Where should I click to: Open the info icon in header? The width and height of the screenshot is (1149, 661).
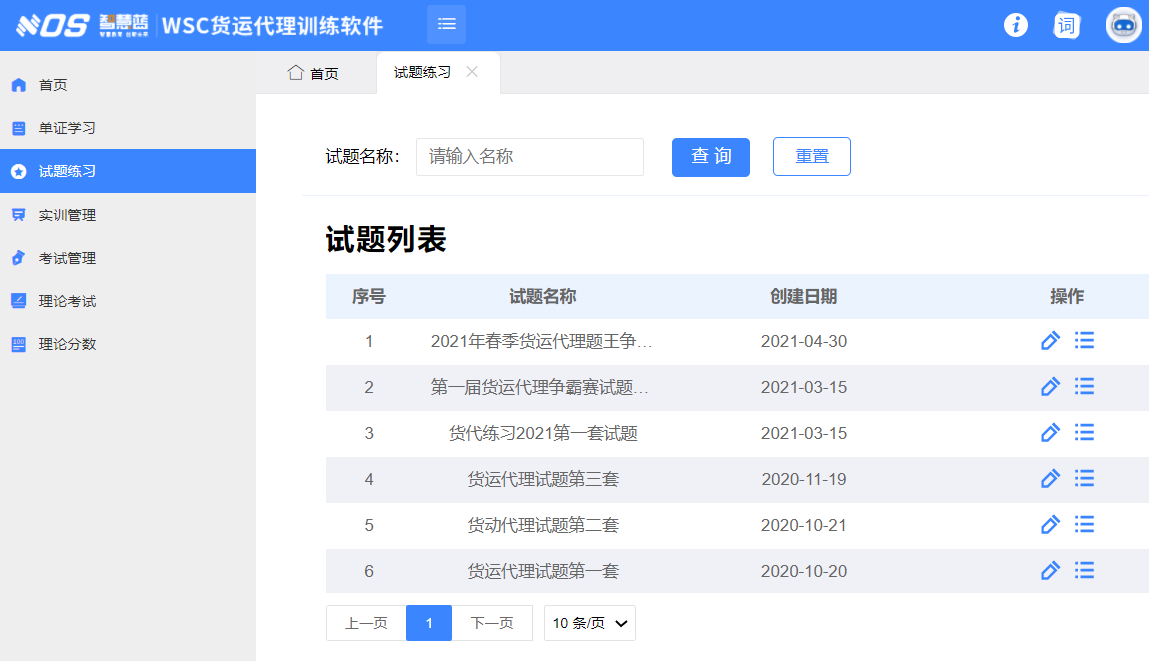coord(1016,25)
